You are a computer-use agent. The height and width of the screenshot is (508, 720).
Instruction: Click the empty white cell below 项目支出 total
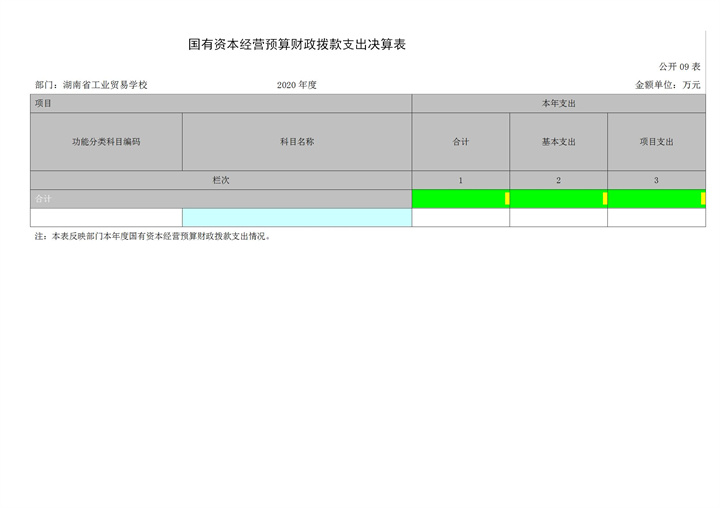657,218
